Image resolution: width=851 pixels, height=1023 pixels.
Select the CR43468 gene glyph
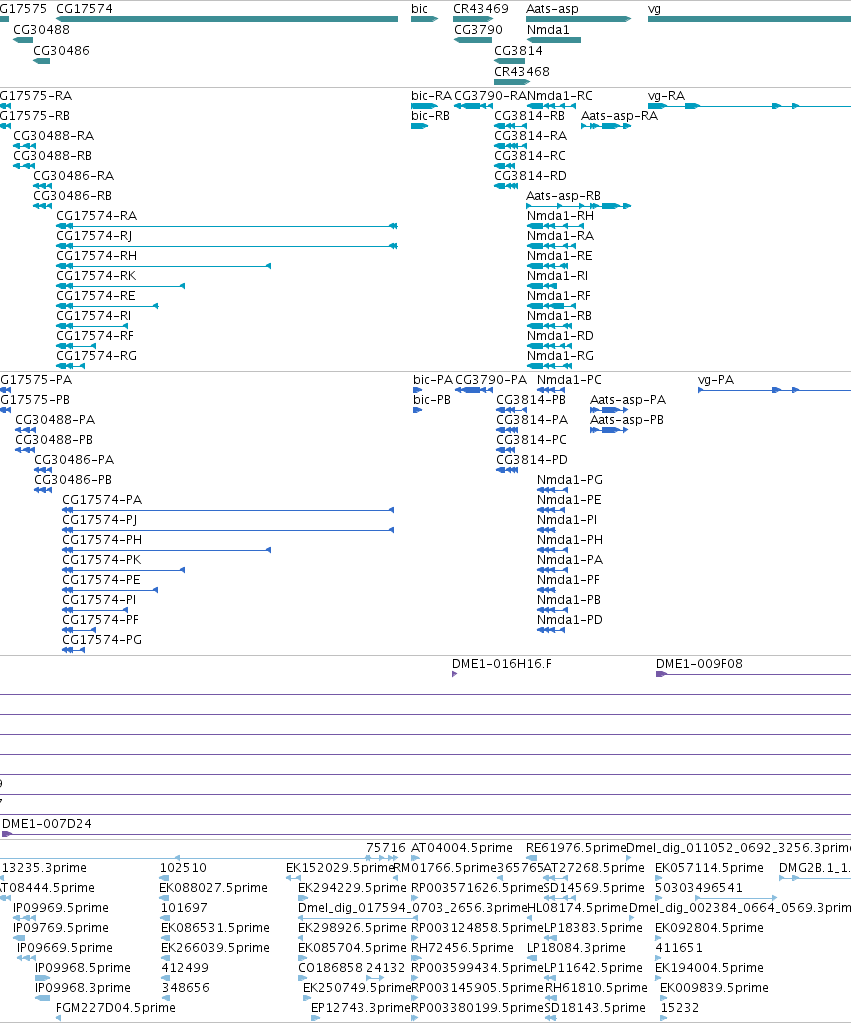point(512,82)
